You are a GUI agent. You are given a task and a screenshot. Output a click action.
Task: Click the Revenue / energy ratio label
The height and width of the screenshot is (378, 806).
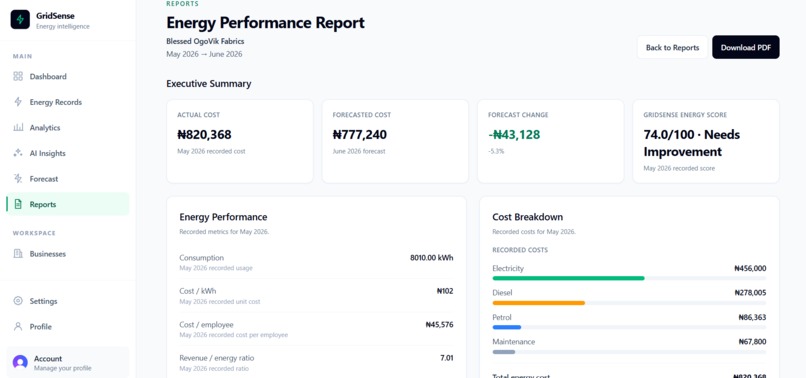point(216,358)
